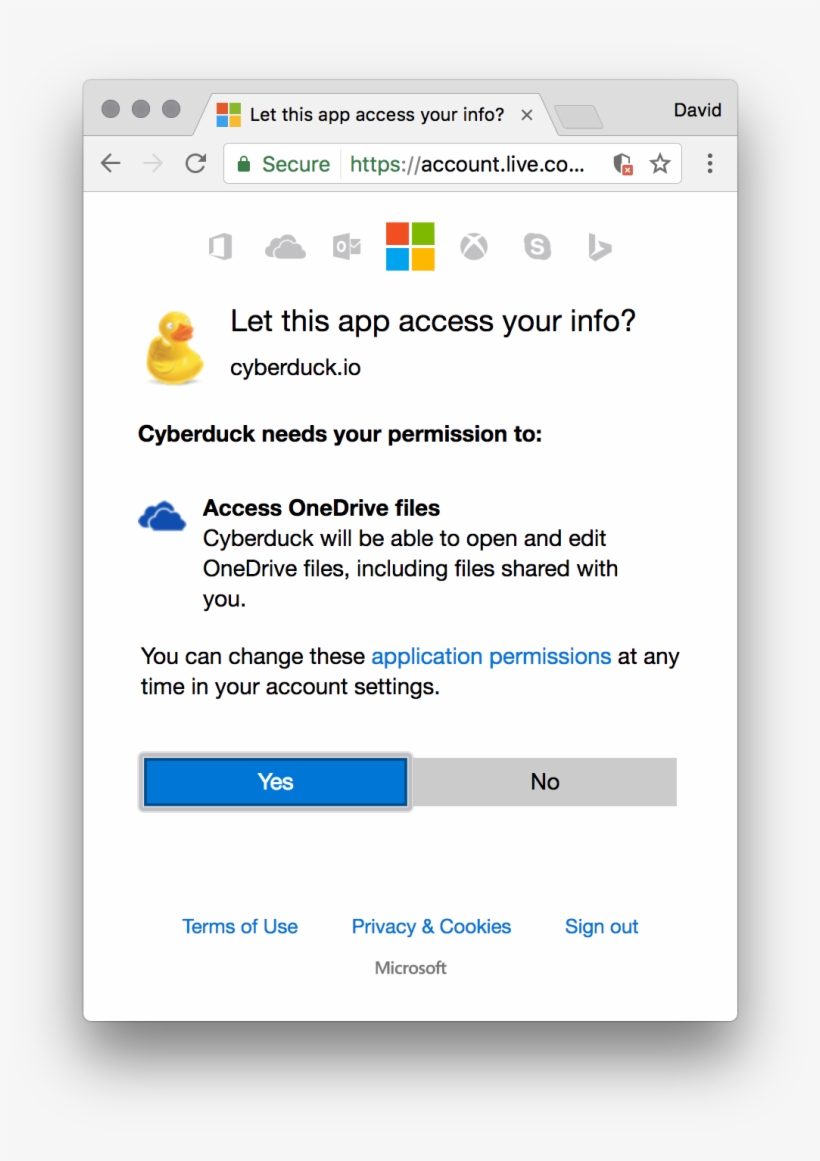The height and width of the screenshot is (1161, 820).
Task: Select the Outlook icon
Action: point(346,246)
